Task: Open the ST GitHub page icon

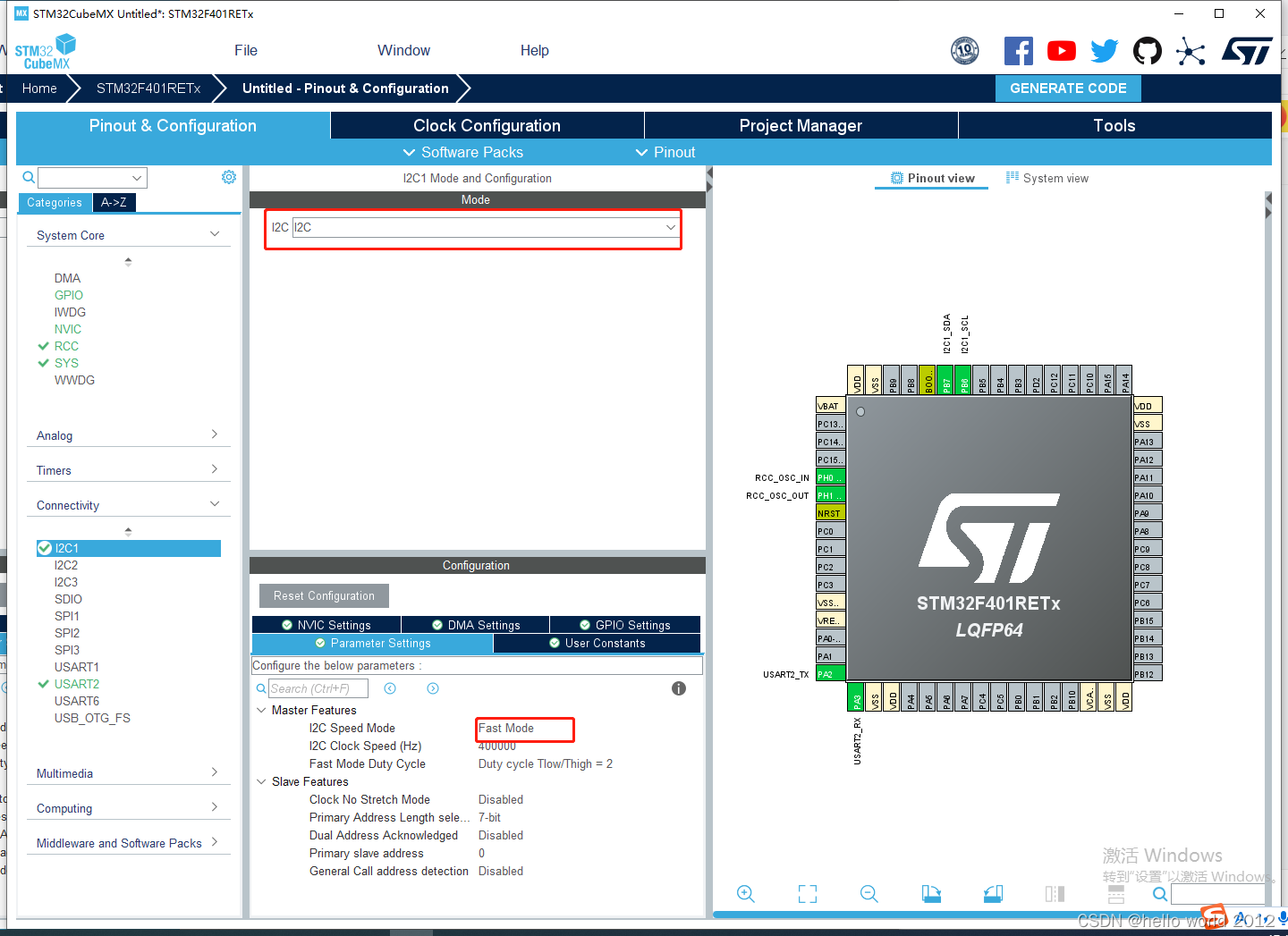Action: pyautogui.click(x=1148, y=51)
